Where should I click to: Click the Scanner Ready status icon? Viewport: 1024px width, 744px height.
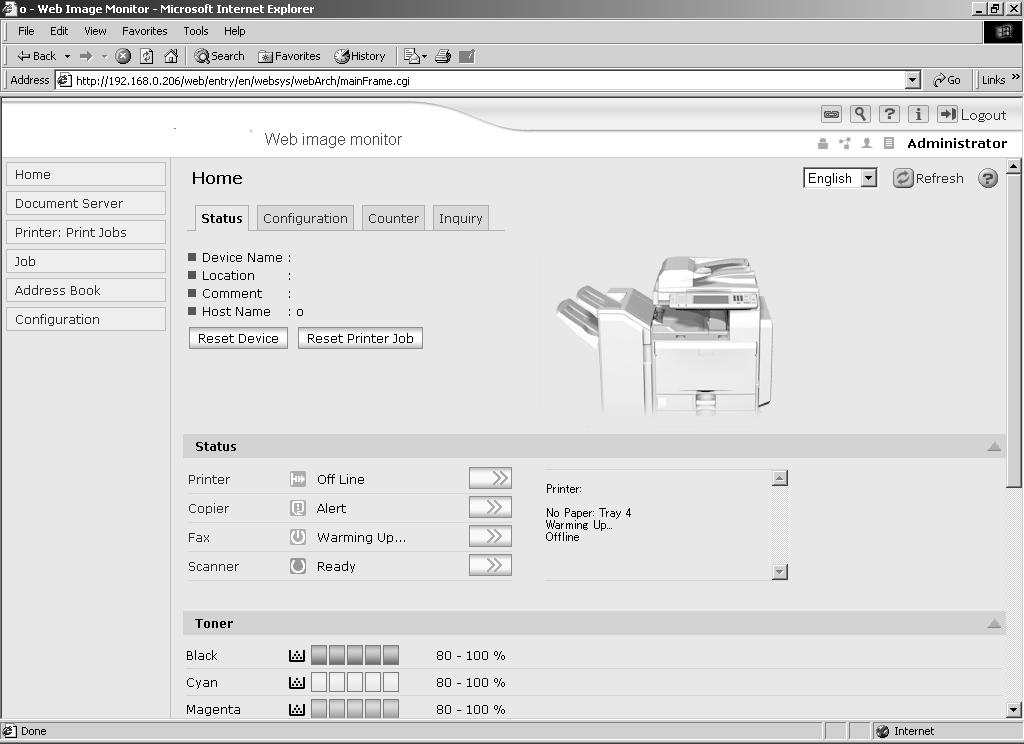[x=298, y=566]
